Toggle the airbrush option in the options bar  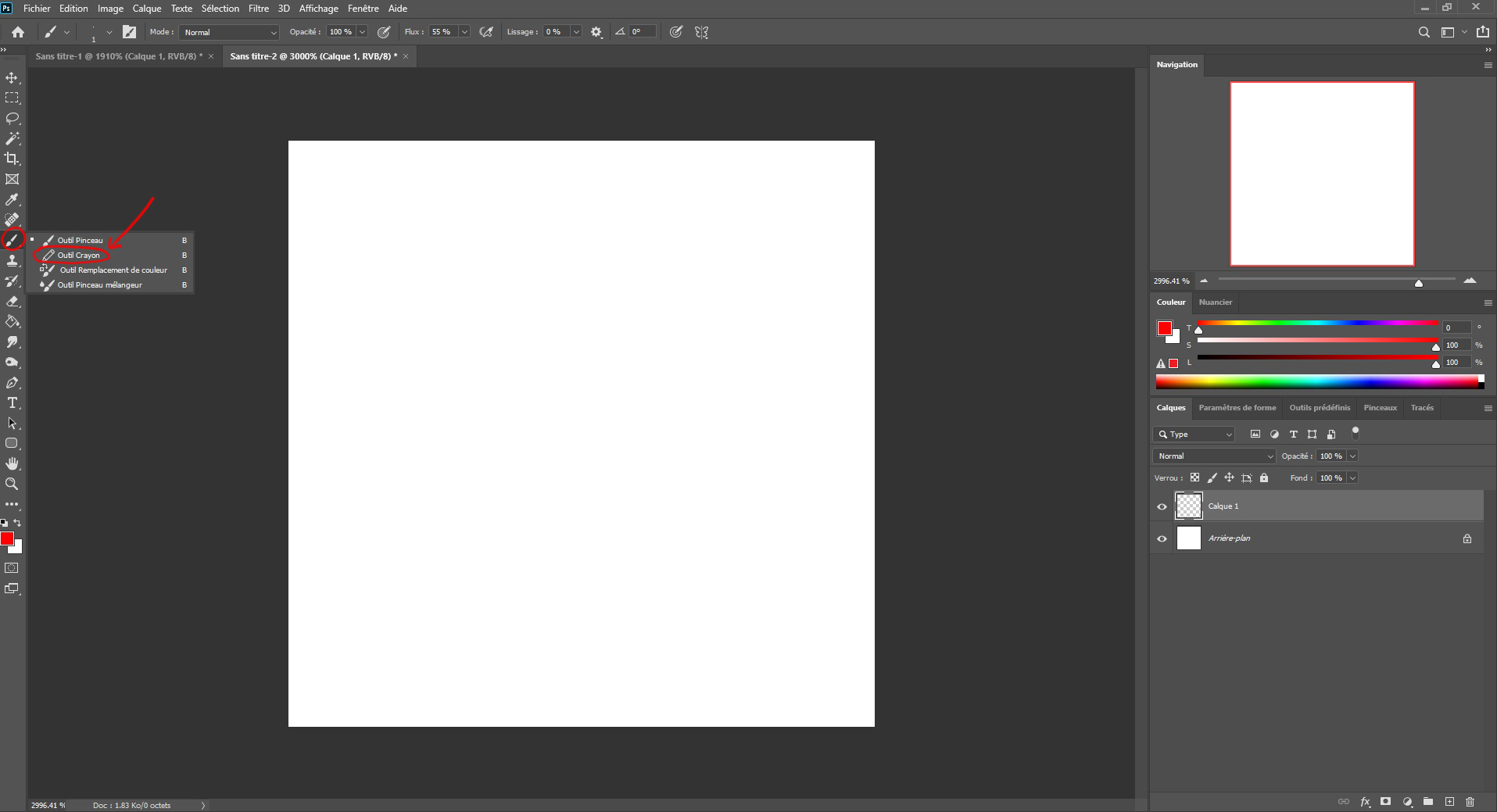(485, 32)
